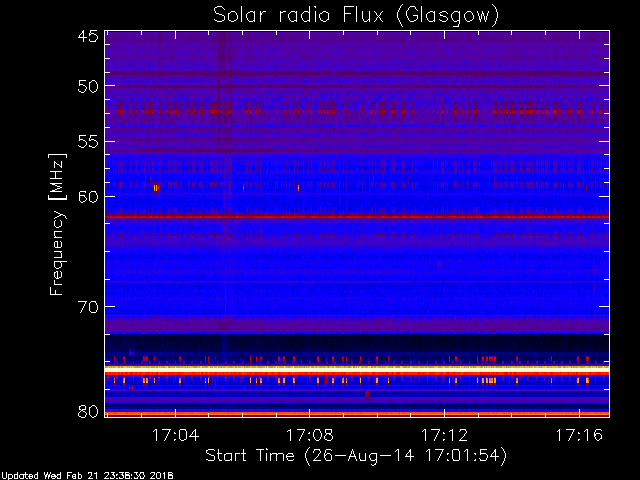Click the 'Updated Wed Feb 21' timestamp text
Image resolution: width=640 pixels, height=480 pixels.
click(87, 476)
